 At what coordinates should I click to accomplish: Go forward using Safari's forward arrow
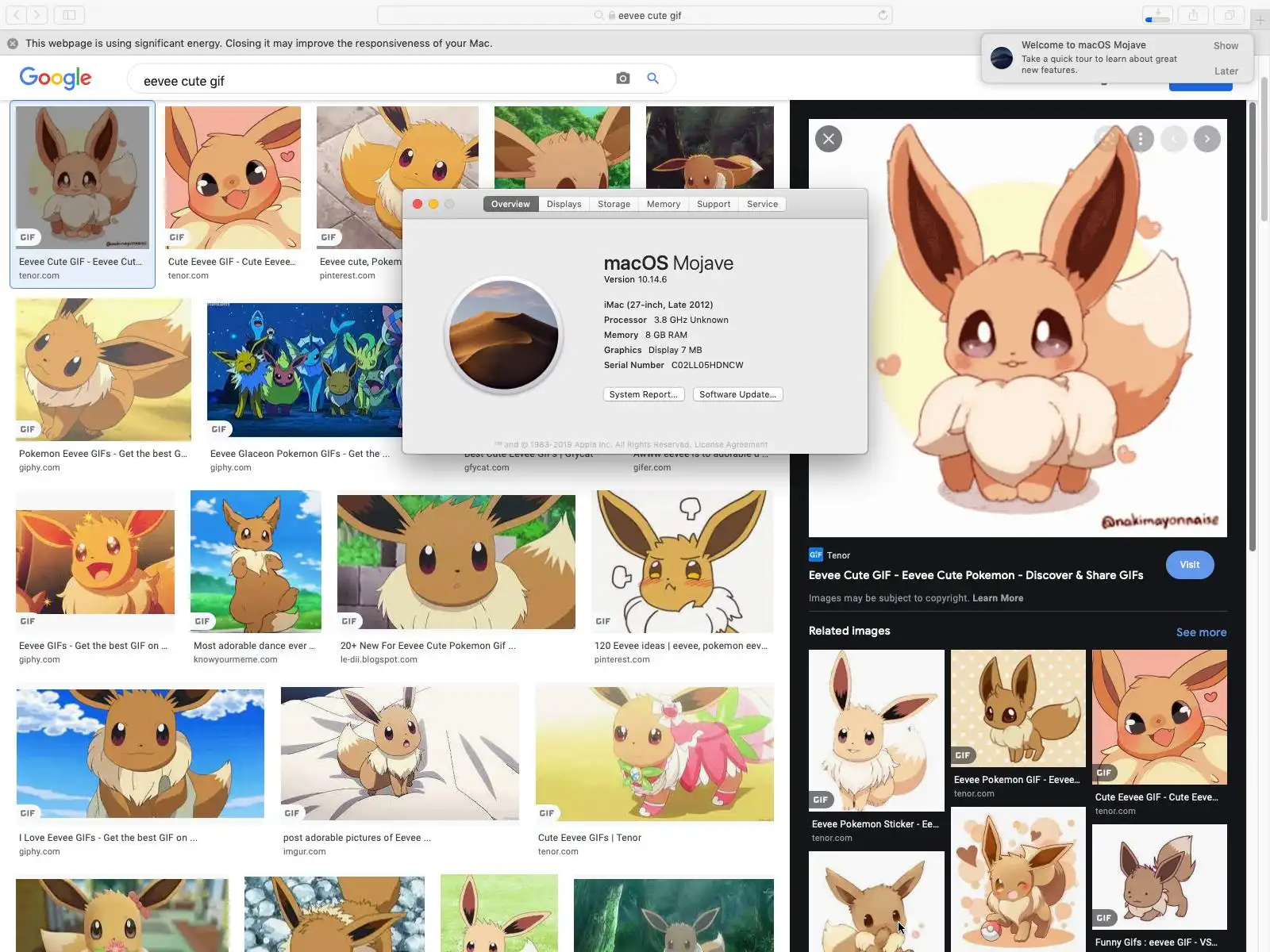point(37,15)
